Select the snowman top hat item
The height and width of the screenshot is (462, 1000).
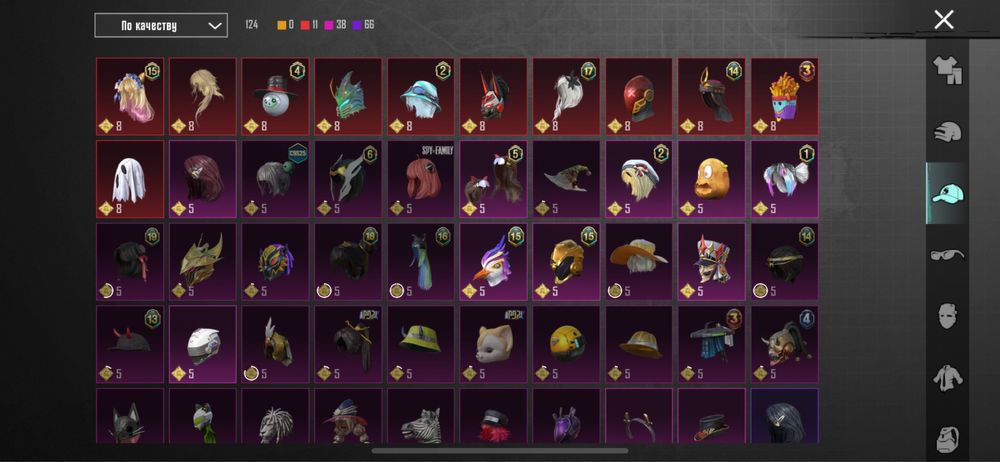pos(275,96)
